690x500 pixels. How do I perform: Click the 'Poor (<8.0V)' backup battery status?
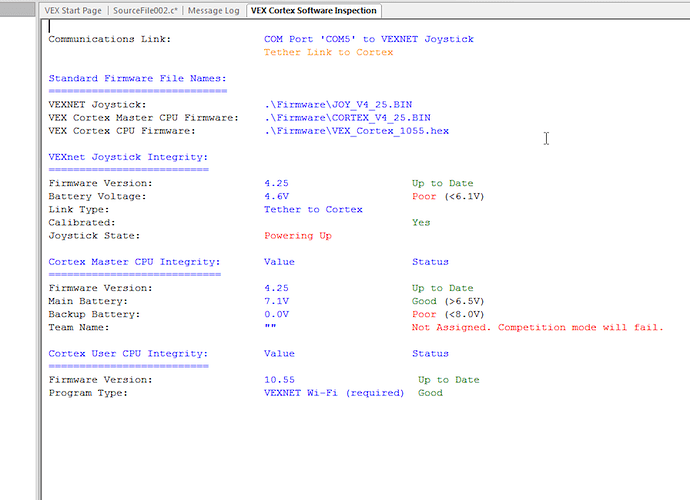pos(448,315)
